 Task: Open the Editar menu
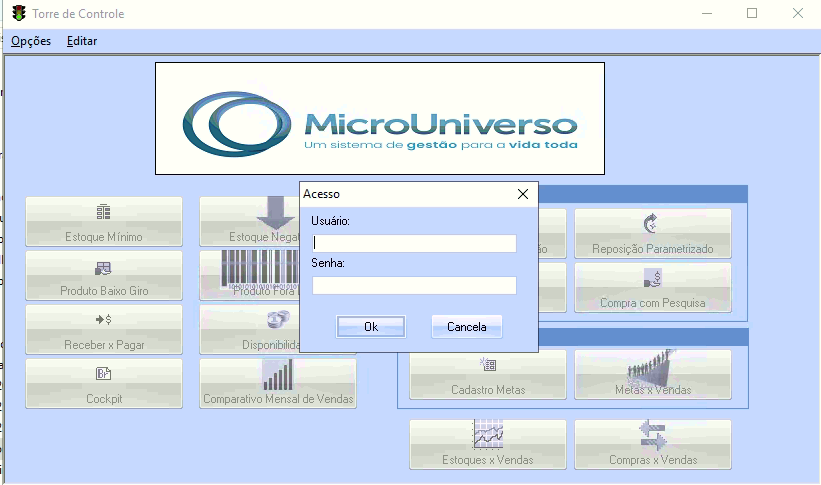[x=82, y=41]
